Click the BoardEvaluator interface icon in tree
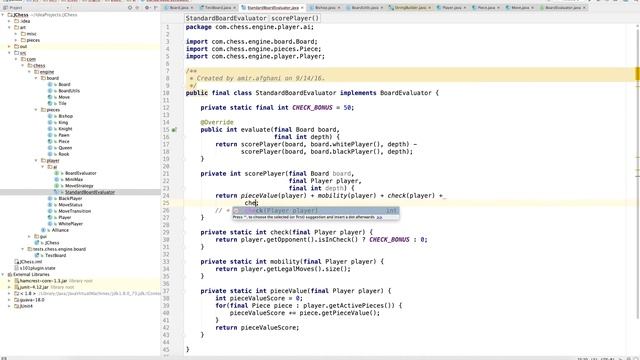 coord(57,173)
